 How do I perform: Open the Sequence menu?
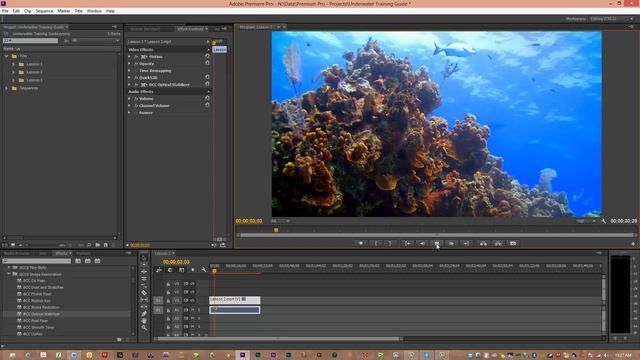(44, 11)
